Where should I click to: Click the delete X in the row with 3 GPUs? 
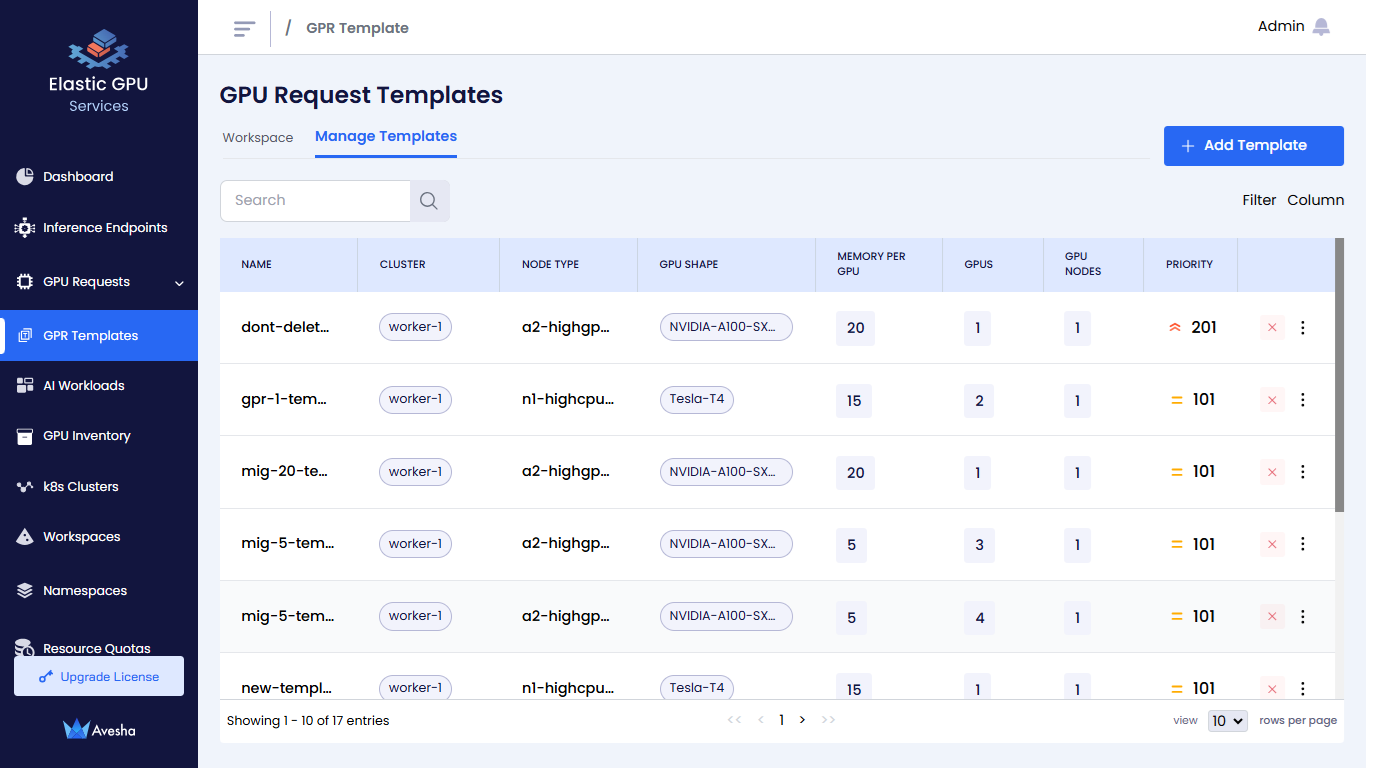point(1272,544)
